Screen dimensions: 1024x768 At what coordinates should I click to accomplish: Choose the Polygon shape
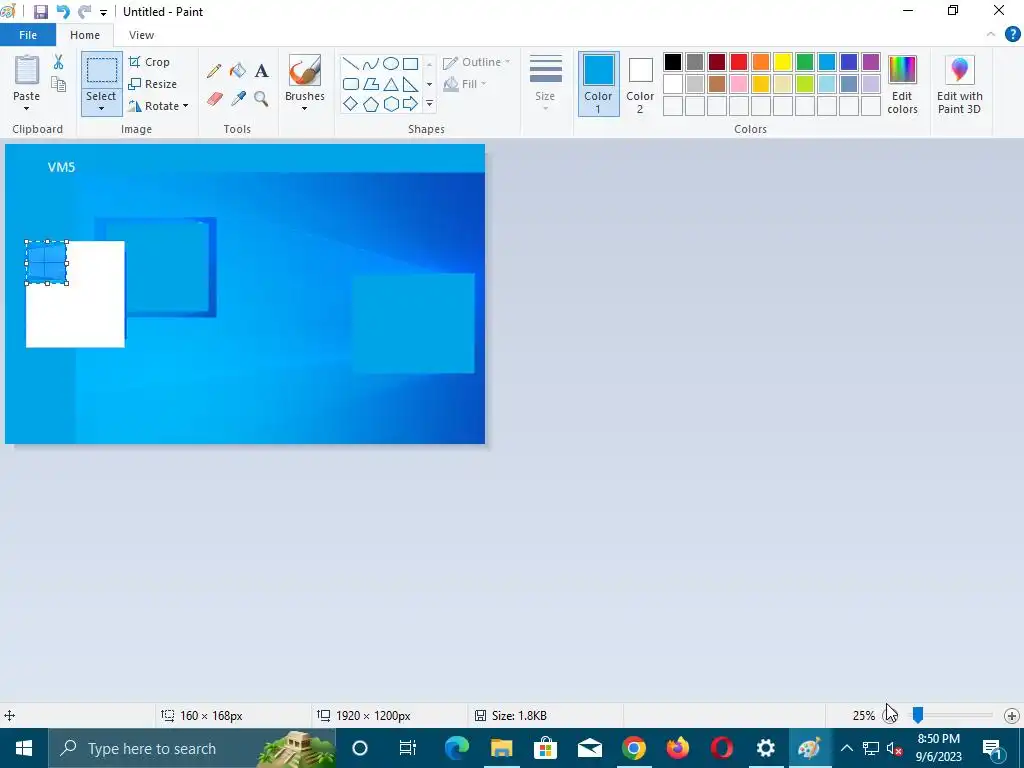click(371, 84)
